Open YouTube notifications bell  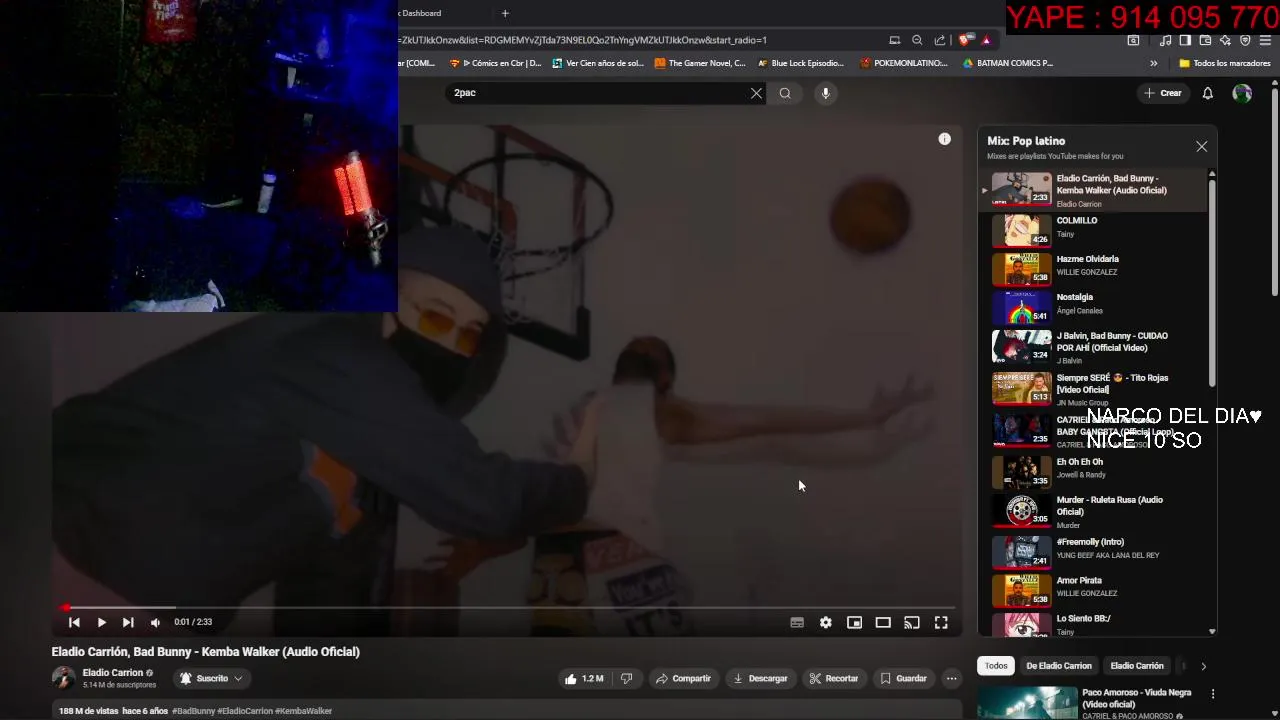click(x=1207, y=93)
